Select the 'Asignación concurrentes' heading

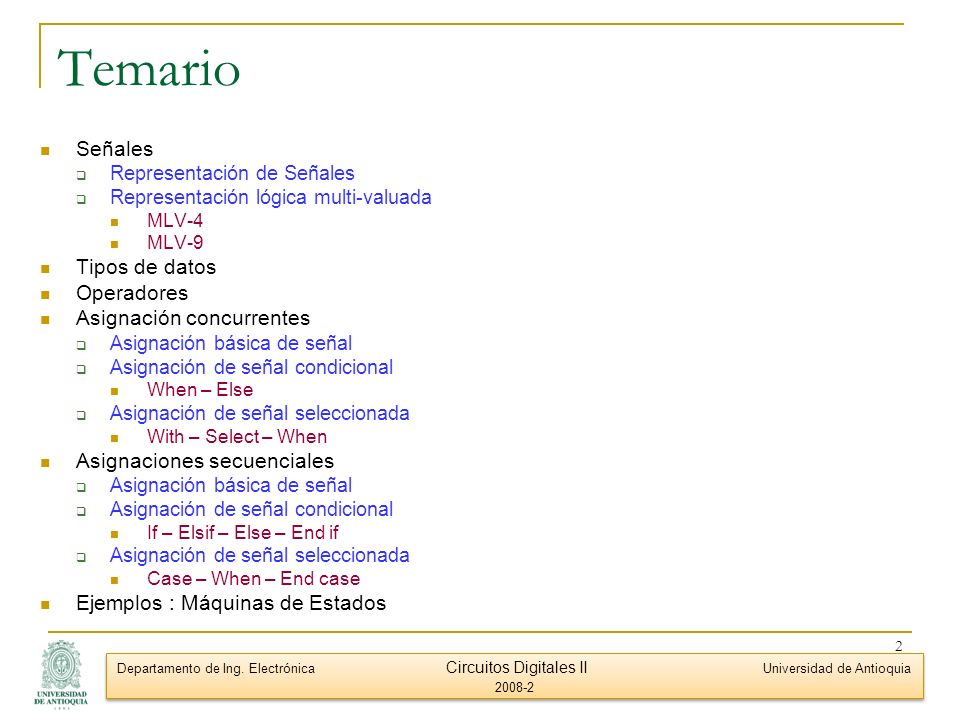point(193,318)
